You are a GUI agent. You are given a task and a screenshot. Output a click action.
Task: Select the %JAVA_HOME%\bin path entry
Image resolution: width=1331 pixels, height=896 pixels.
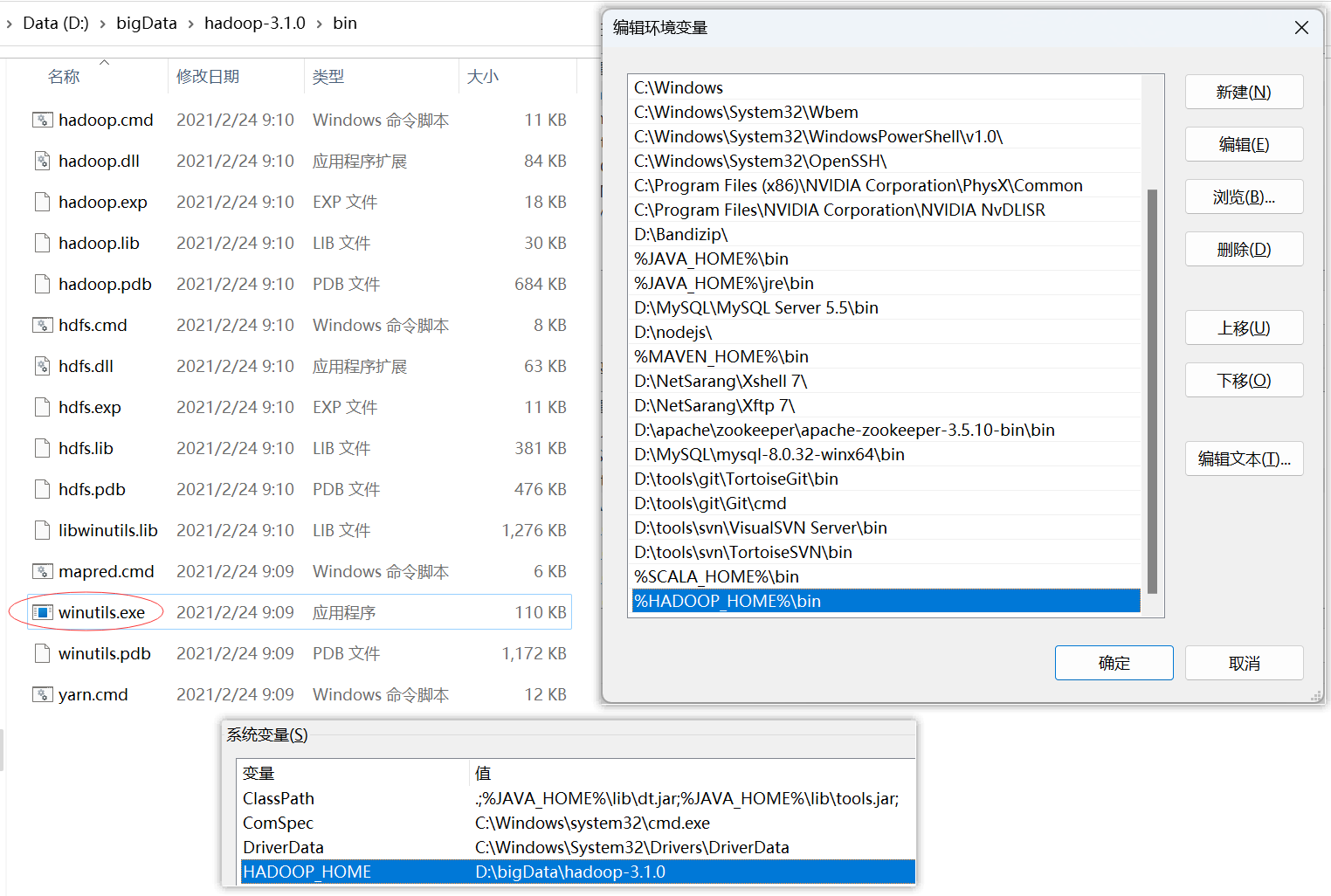tap(886, 258)
